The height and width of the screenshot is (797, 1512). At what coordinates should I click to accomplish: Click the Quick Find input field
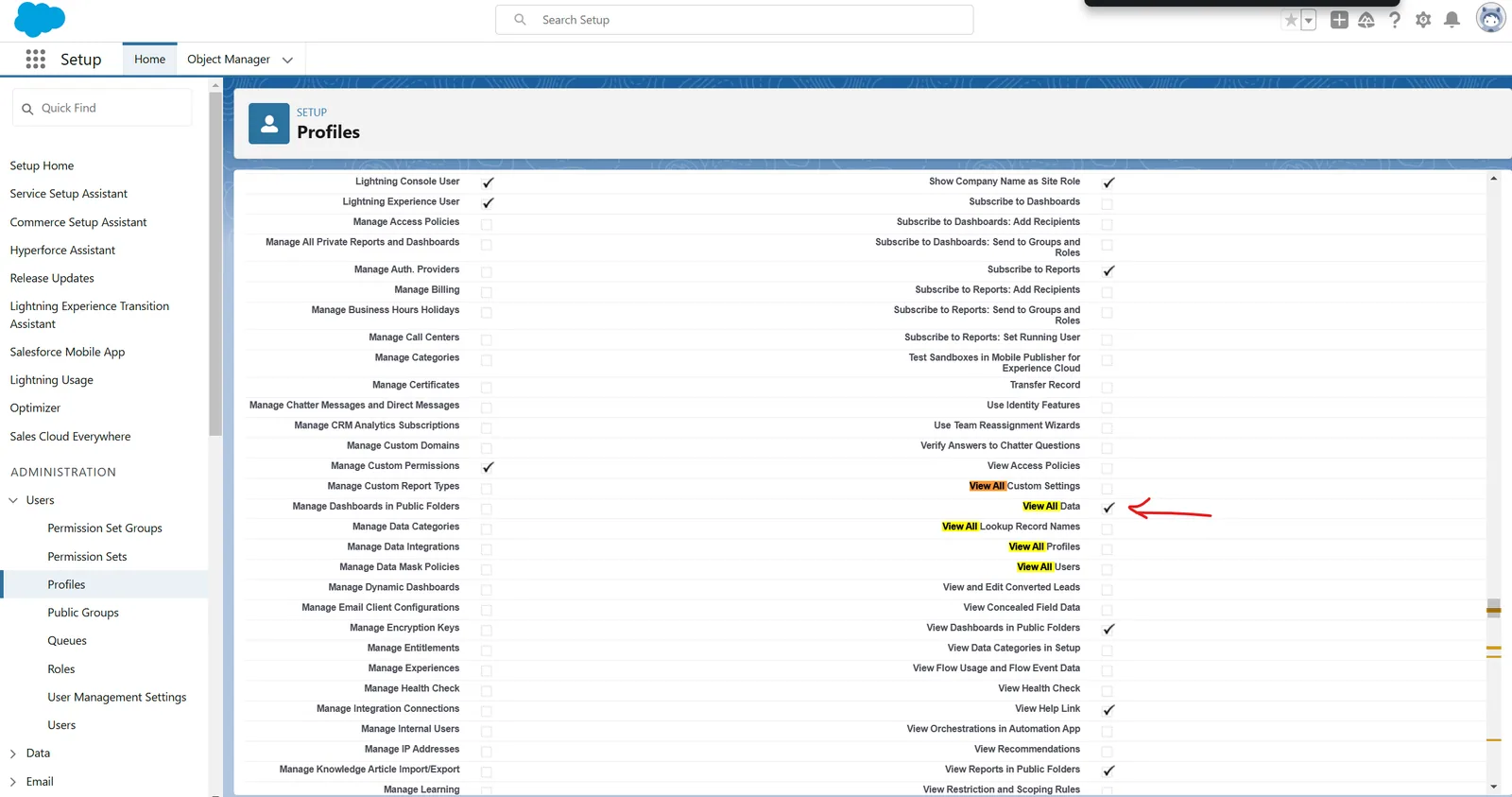tap(102, 108)
